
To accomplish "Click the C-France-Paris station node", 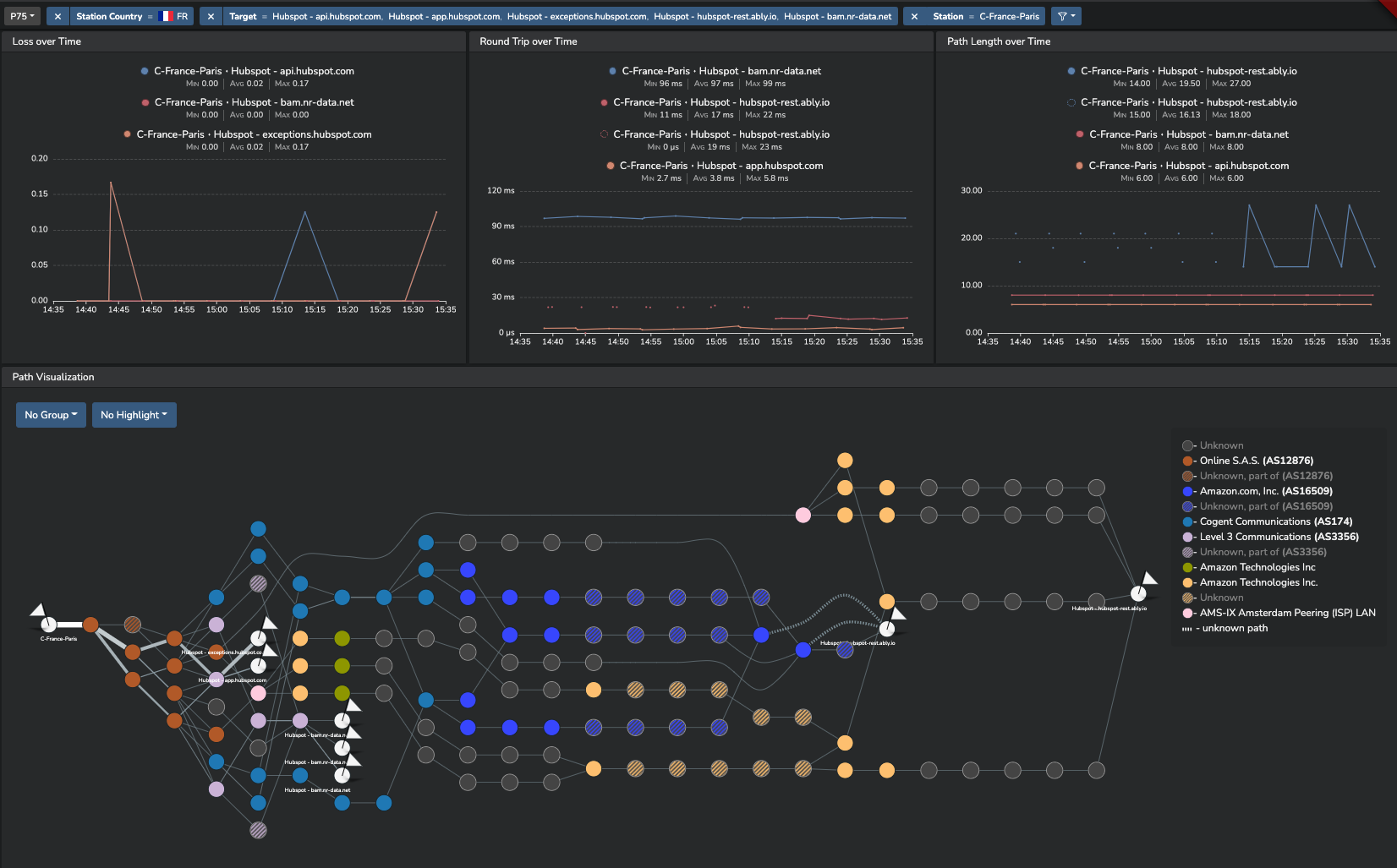I will (49, 625).
